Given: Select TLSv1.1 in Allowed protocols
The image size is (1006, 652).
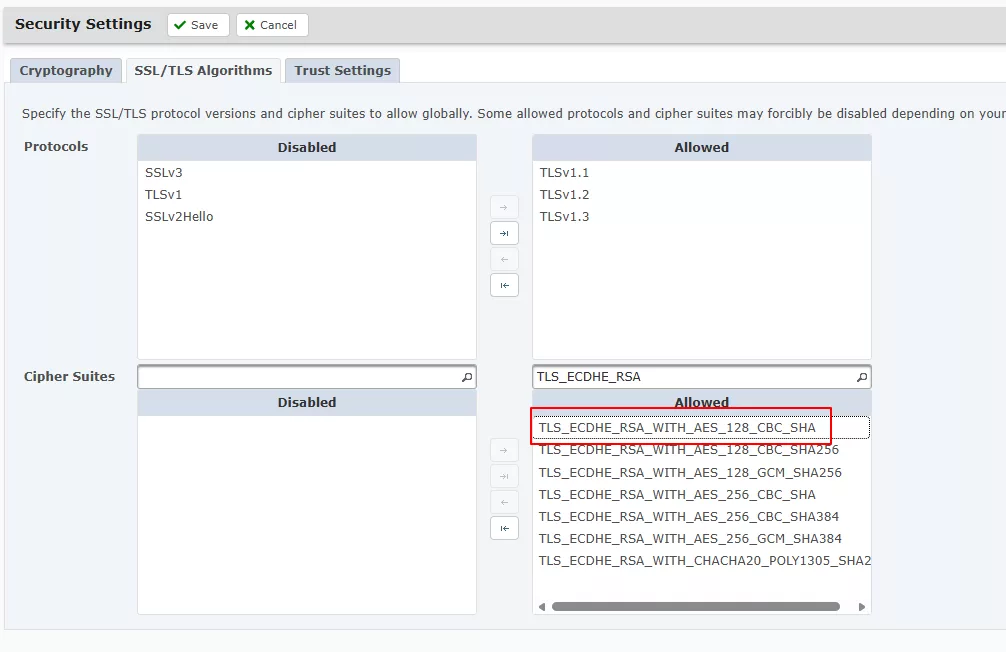Looking at the screenshot, I should 701,173.
